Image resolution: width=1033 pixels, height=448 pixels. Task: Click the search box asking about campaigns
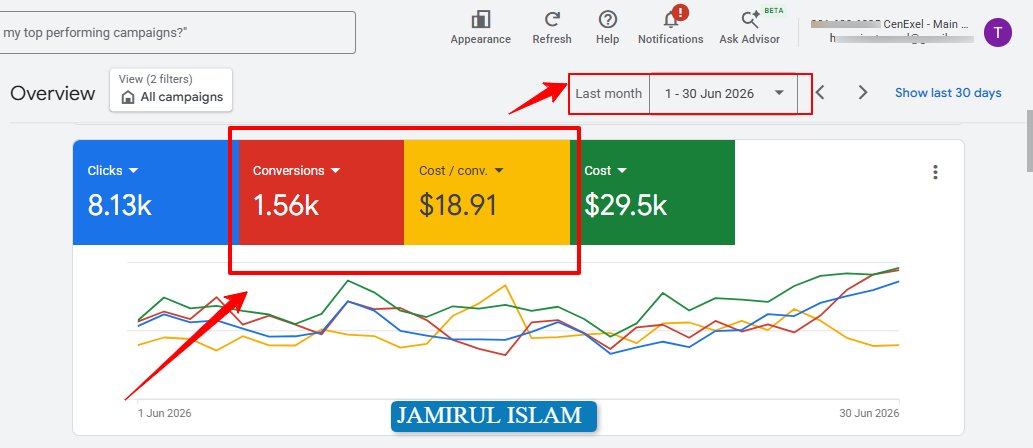click(177, 32)
